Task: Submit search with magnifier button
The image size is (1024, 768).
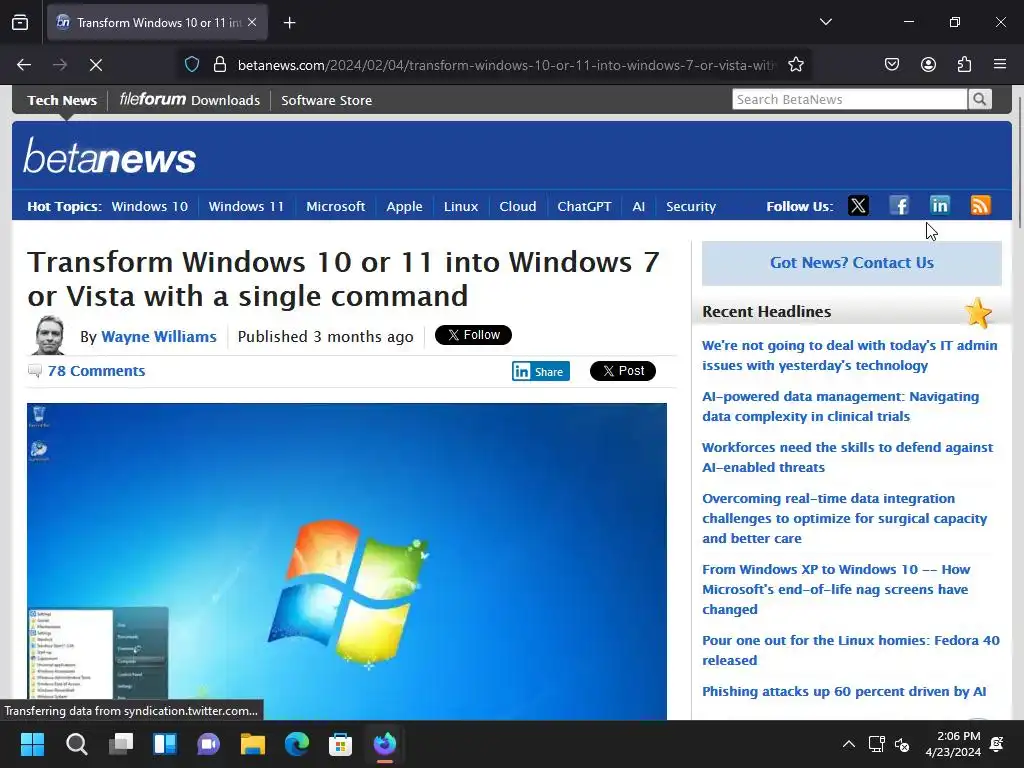Action: pyautogui.click(x=980, y=99)
